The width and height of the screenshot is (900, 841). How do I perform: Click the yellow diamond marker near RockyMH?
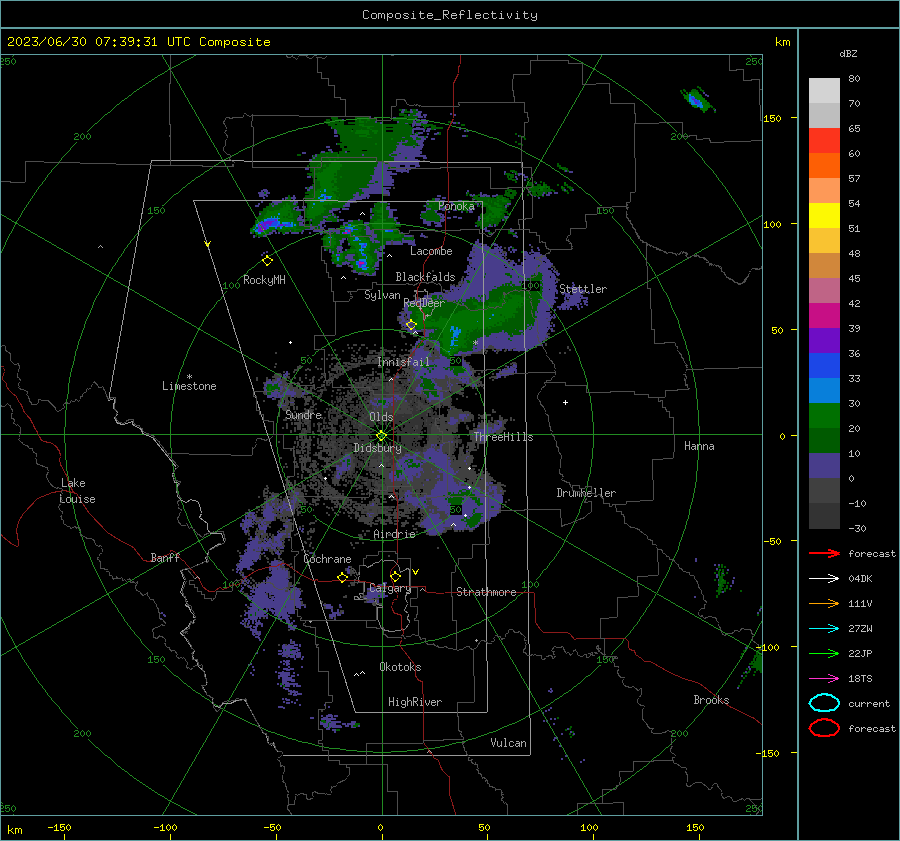(267, 261)
